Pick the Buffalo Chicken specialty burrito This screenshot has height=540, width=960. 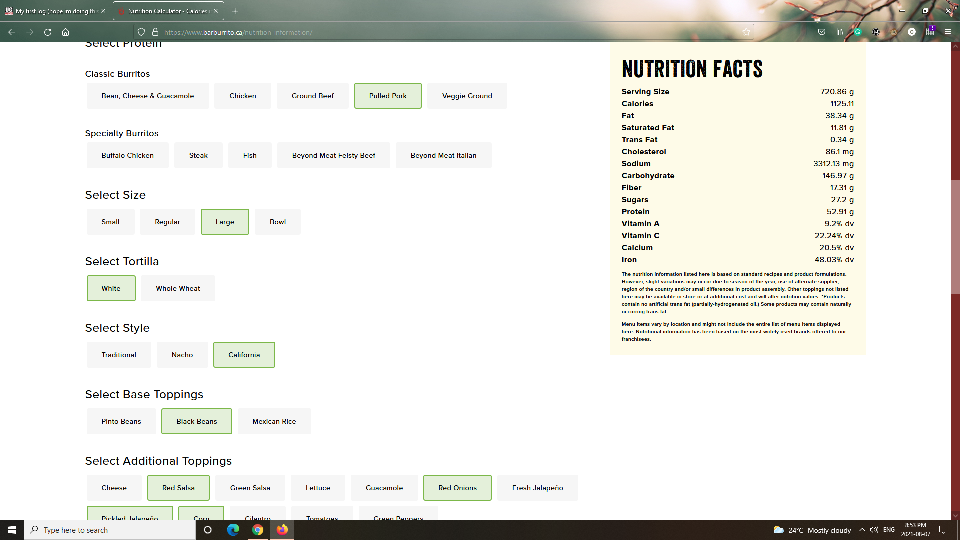127,156
